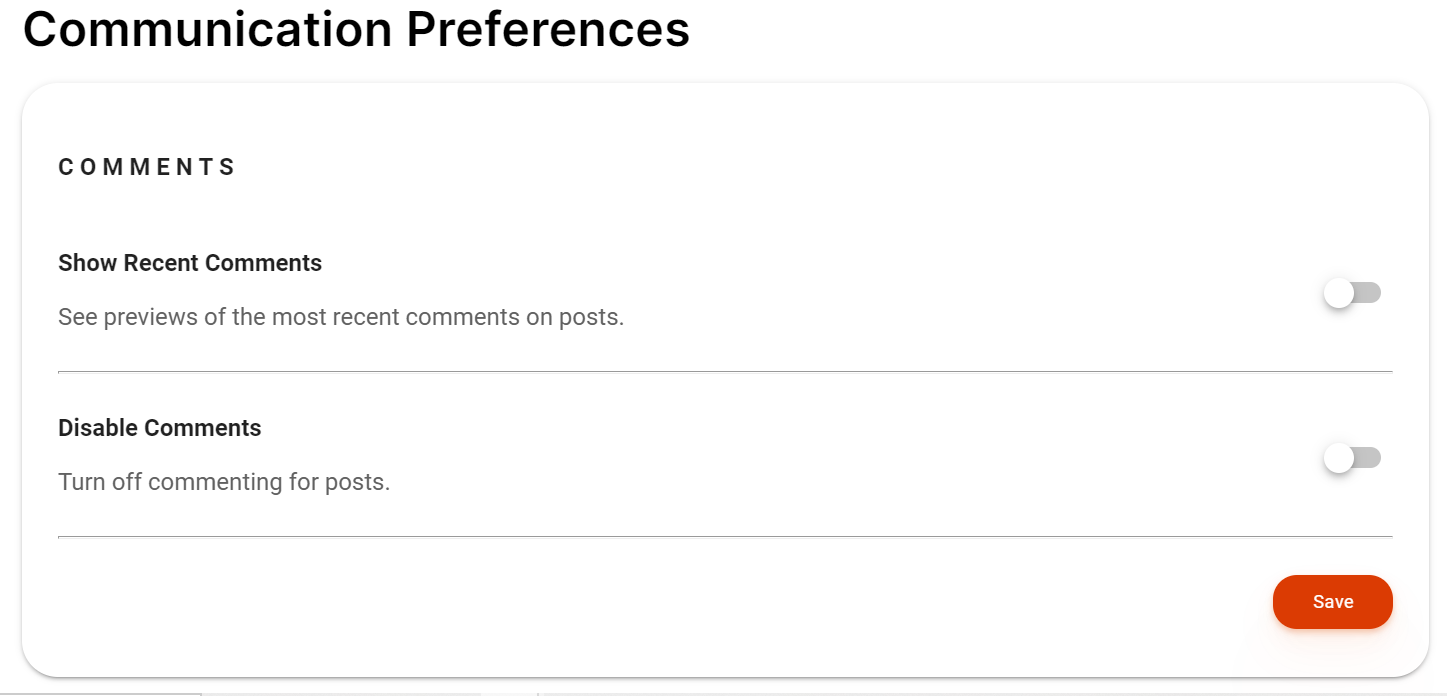The height and width of the screenshot is (696, 1447).
Task: Select the COMMENTS section header
Action: click(147, 167)
